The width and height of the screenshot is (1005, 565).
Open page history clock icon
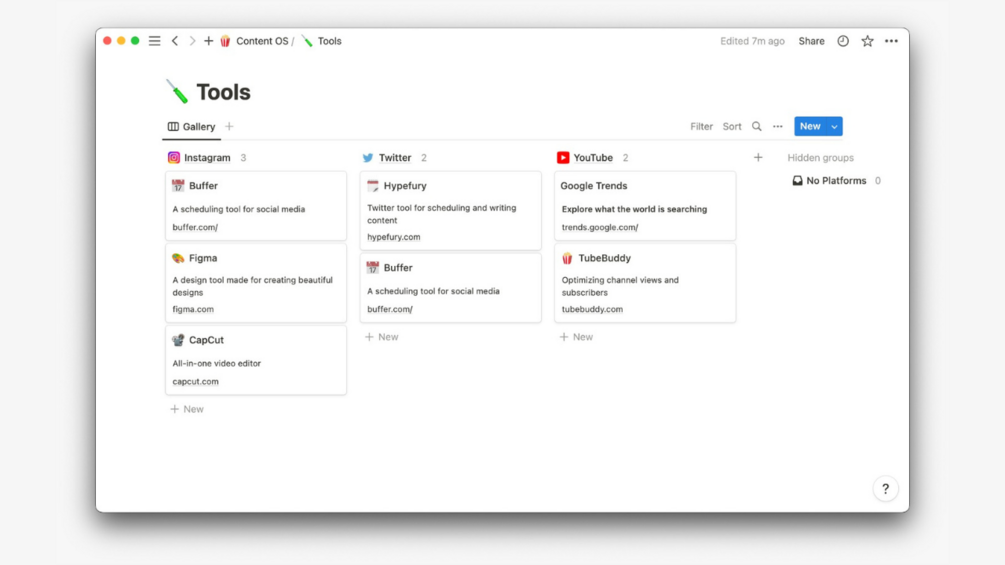point(843,41)
